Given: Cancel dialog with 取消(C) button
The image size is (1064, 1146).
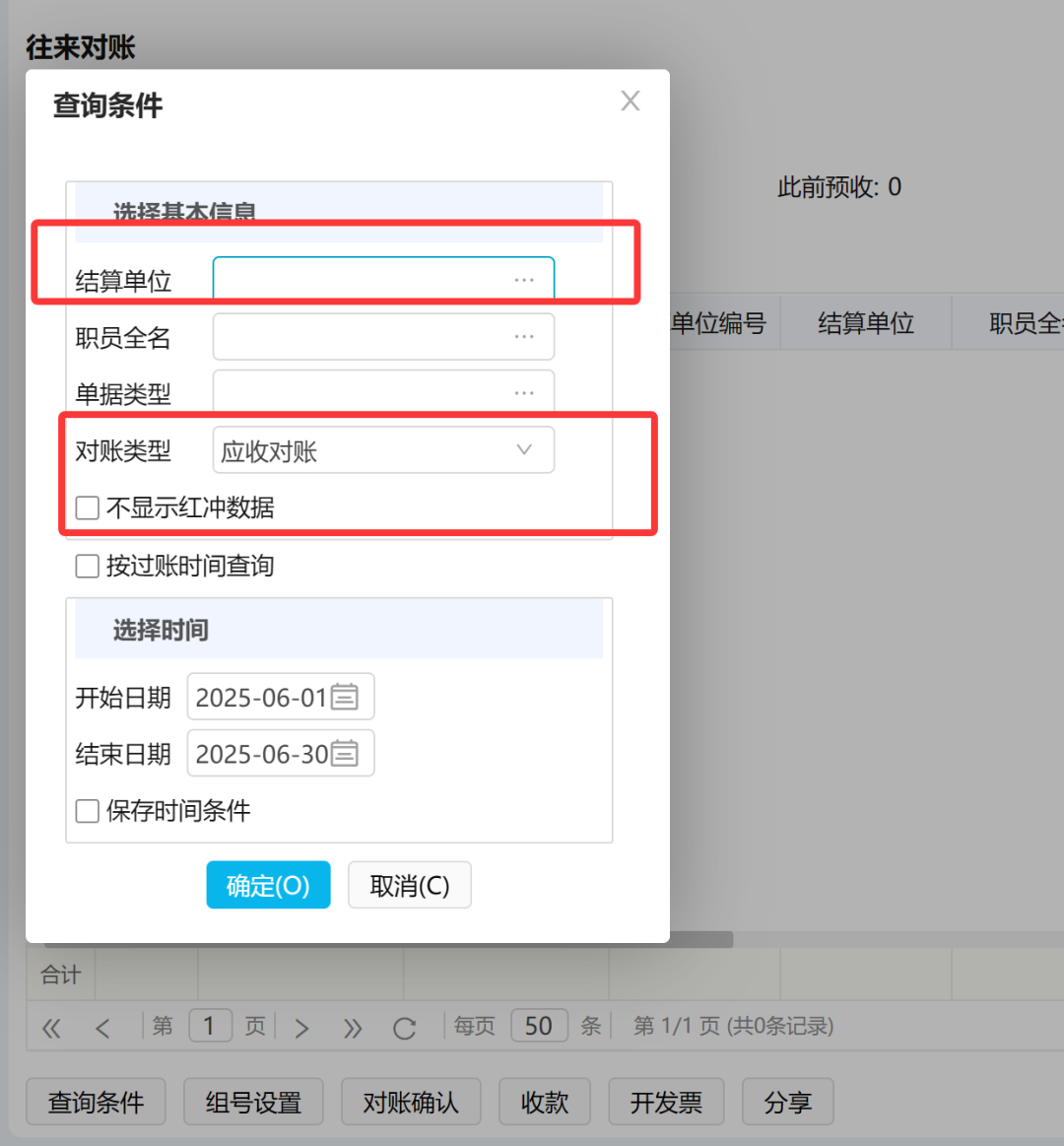Looking at the screenshot, I should click(x=410, y=885).
